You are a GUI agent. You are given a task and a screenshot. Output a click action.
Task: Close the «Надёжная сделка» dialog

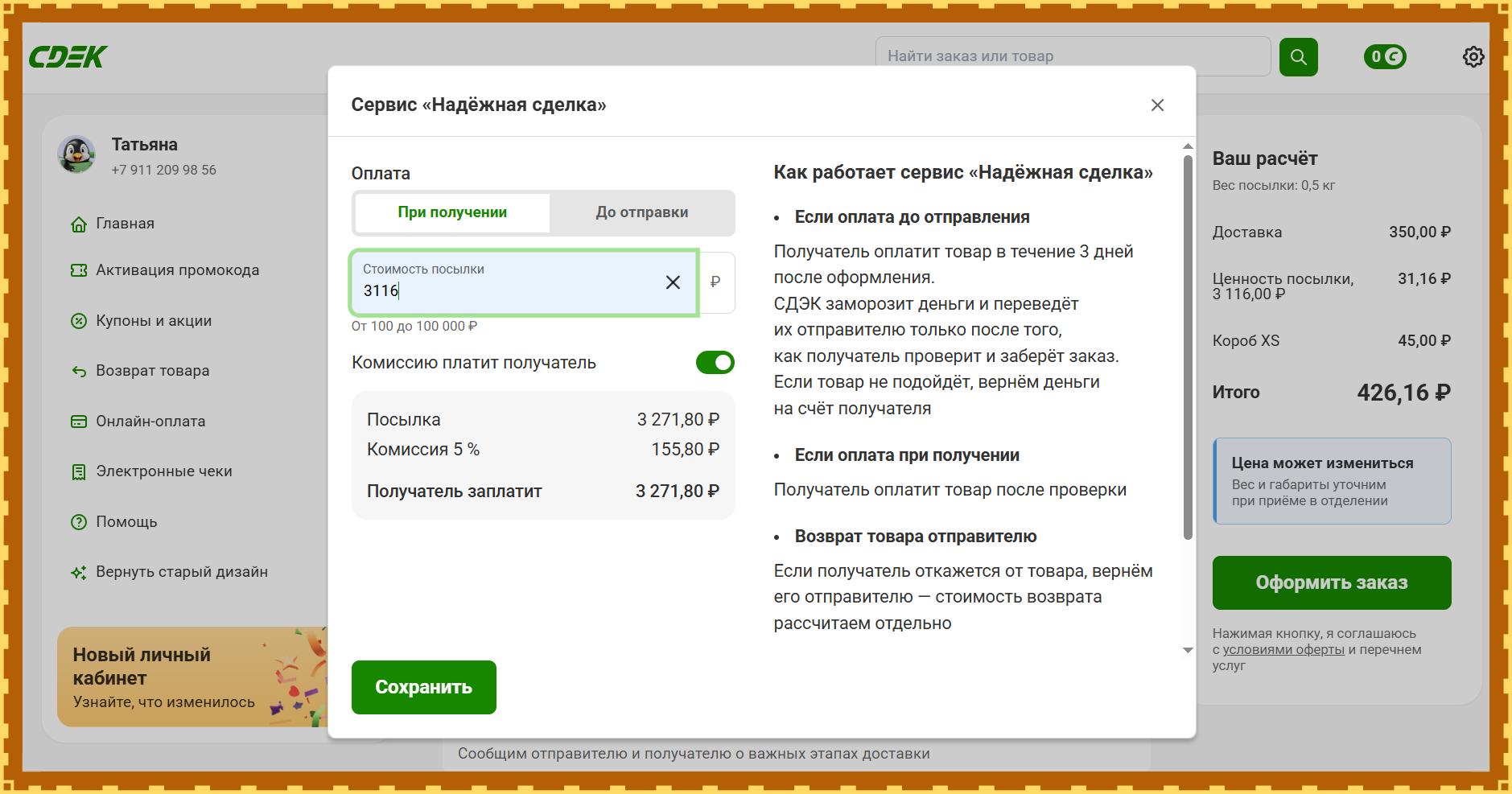coord(1157,105)
